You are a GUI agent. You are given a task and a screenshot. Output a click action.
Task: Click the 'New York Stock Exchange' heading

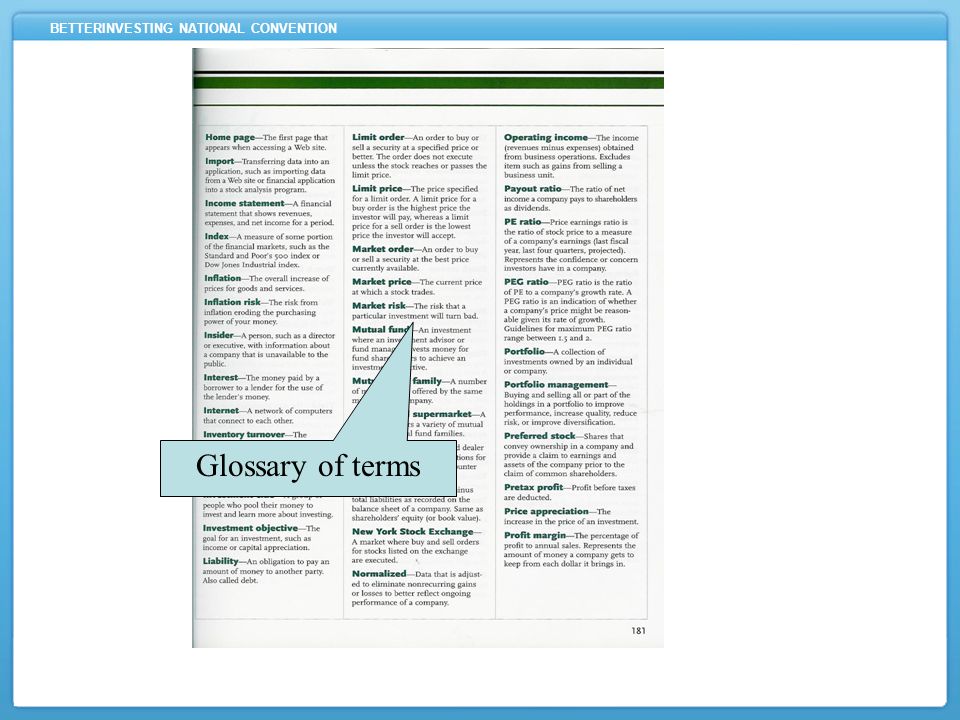[x=413, y=531]
